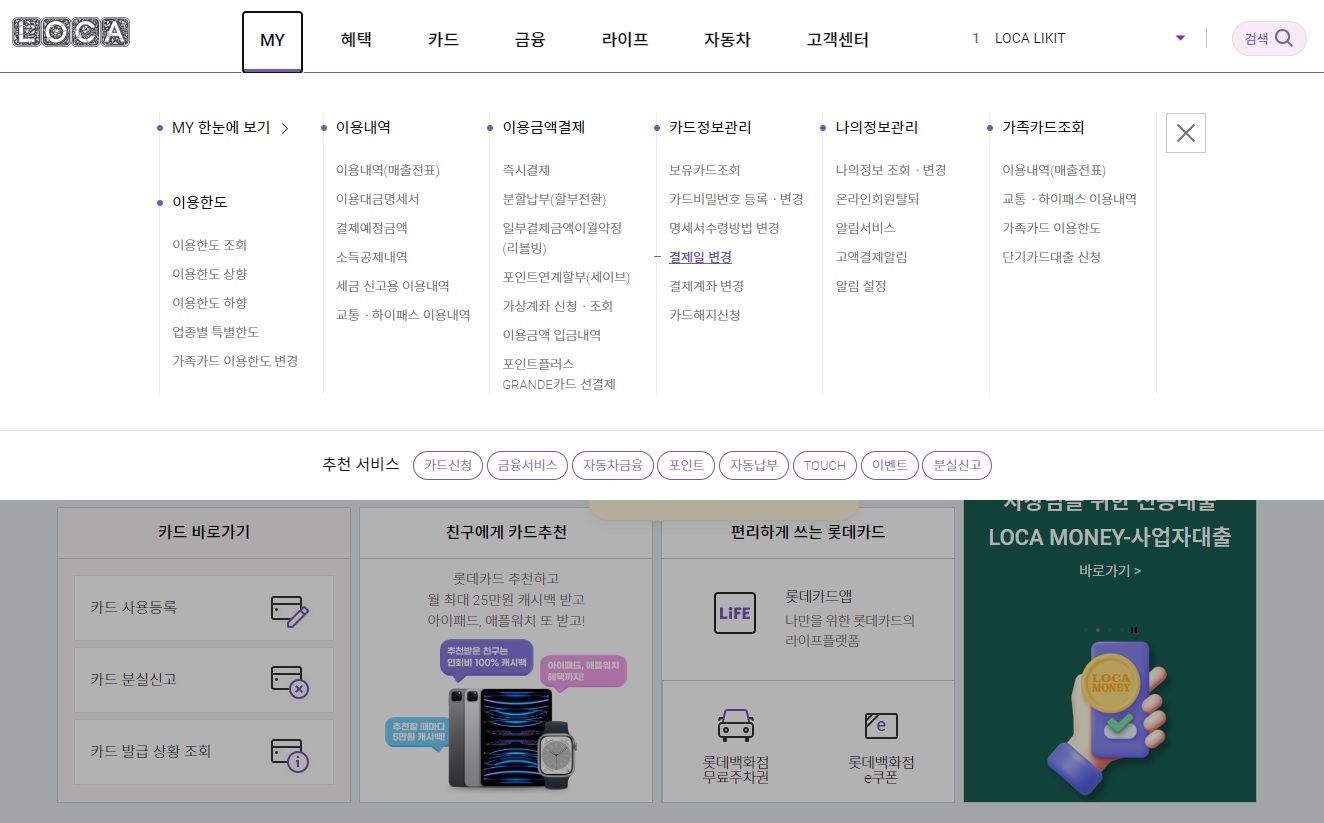
Task: Click the 이용내역 column heading
Action: tap(363, 127)
